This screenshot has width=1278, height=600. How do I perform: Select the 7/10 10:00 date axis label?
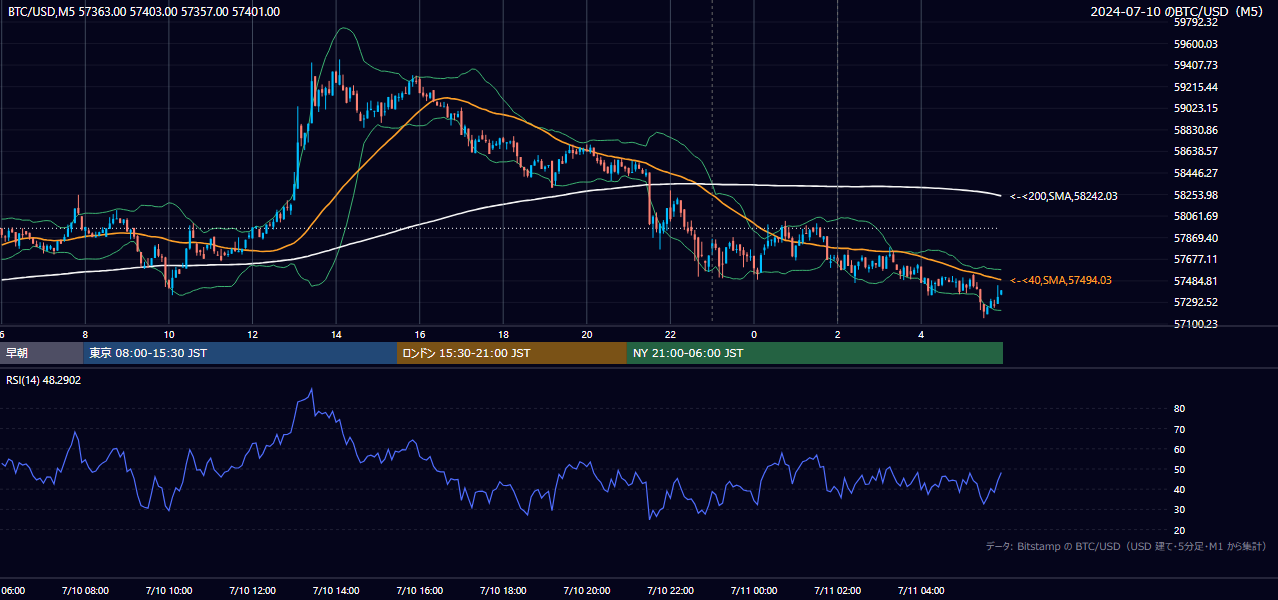pos(169,590)
